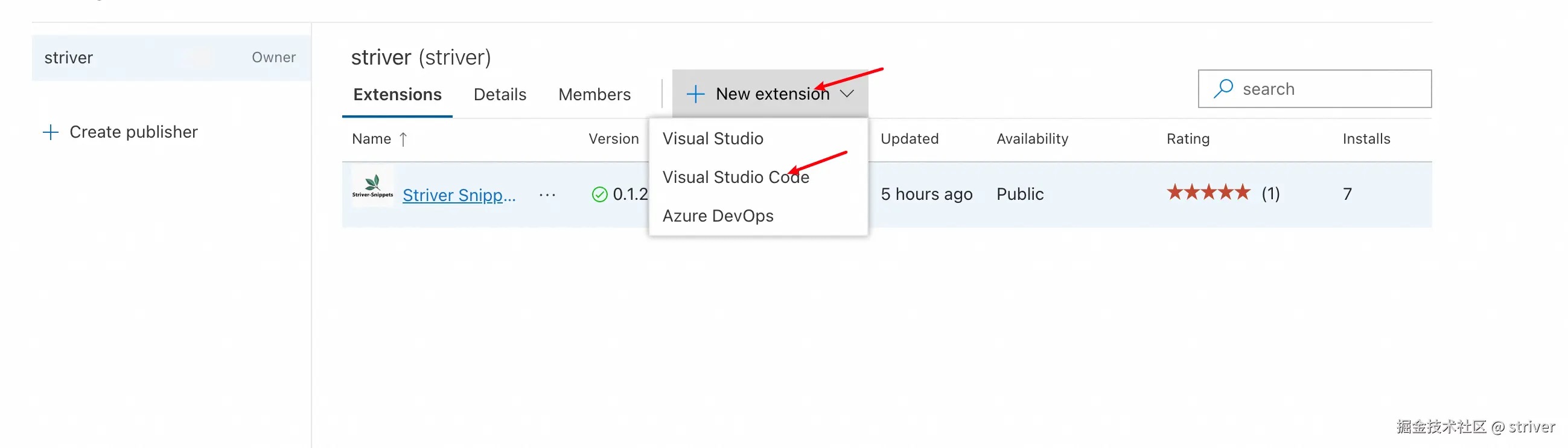Switch to the Members tab
This screenshot has width=1568, height=448.
(x=594, y=94)
